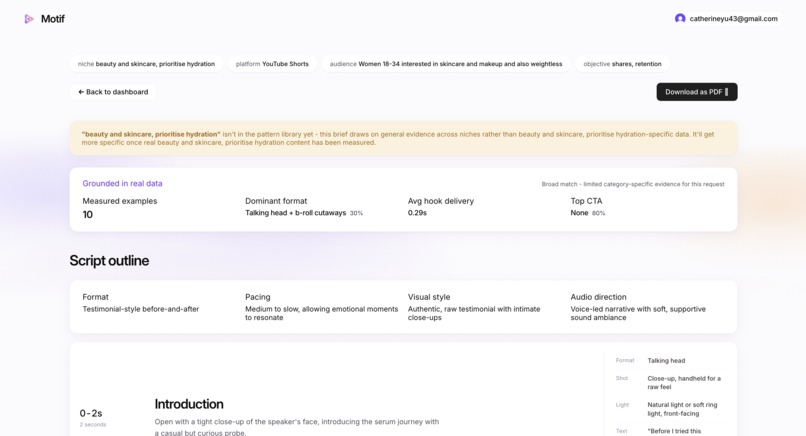
Task: Click the Introduction description paragraph
Action: (297, 427)
